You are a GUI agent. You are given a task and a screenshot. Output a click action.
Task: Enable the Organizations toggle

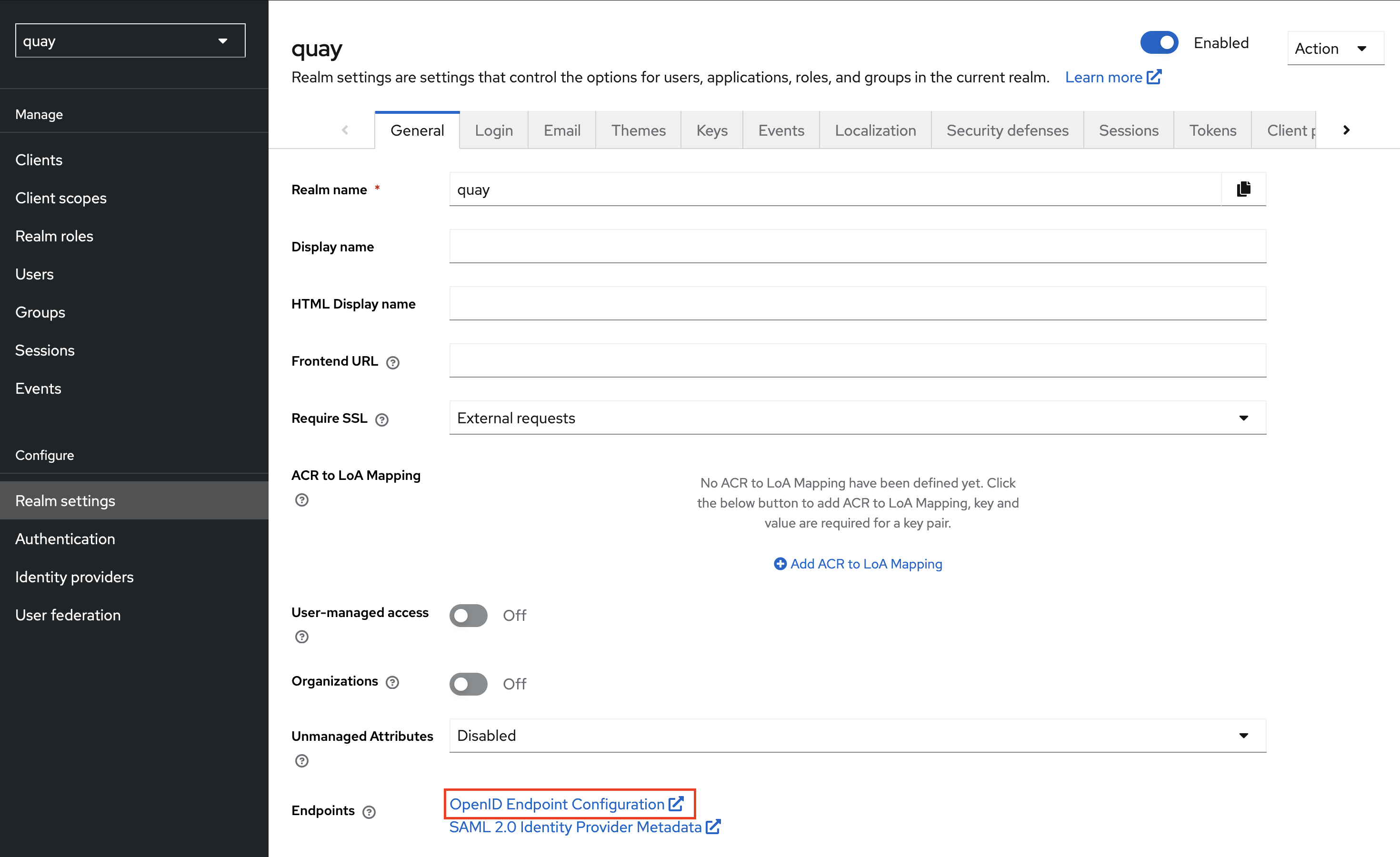click(x=468, y=684)
